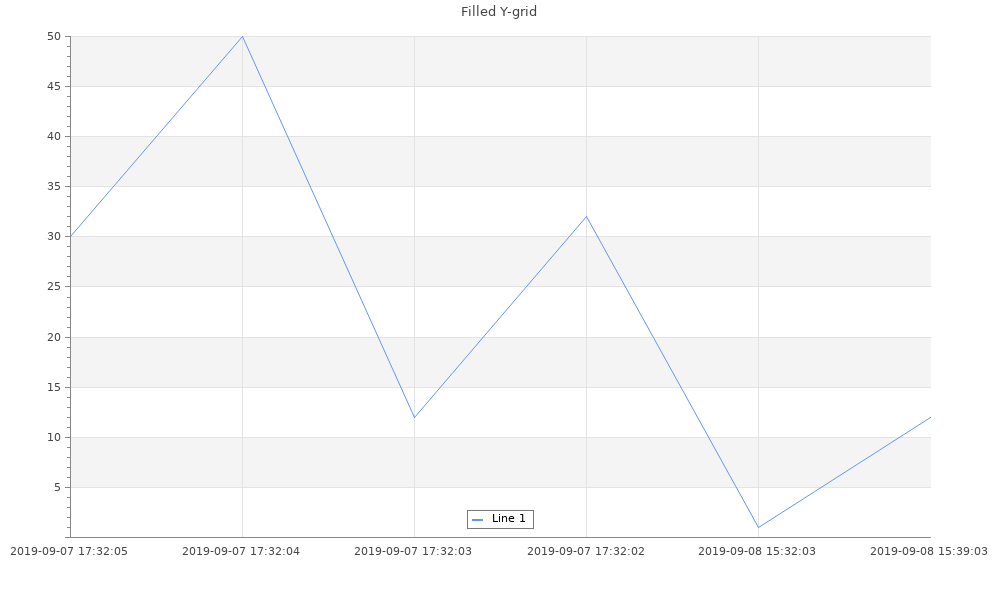Viewport: 1000px width, 600px height.
Task: Click the "Filled Y-grid" chart title
Action: tap(499, 12)
